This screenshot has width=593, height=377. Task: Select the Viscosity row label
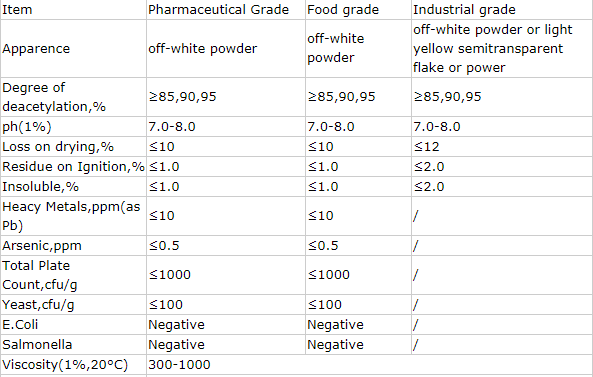coord(65,365)
